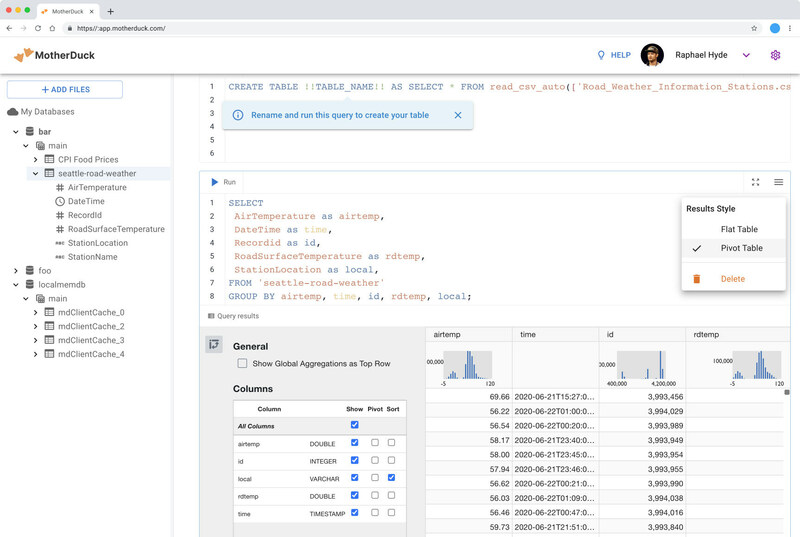The image size is (800, 537).
Task: Expand the CPI Food Prices table
Action: tap(35, 160)
